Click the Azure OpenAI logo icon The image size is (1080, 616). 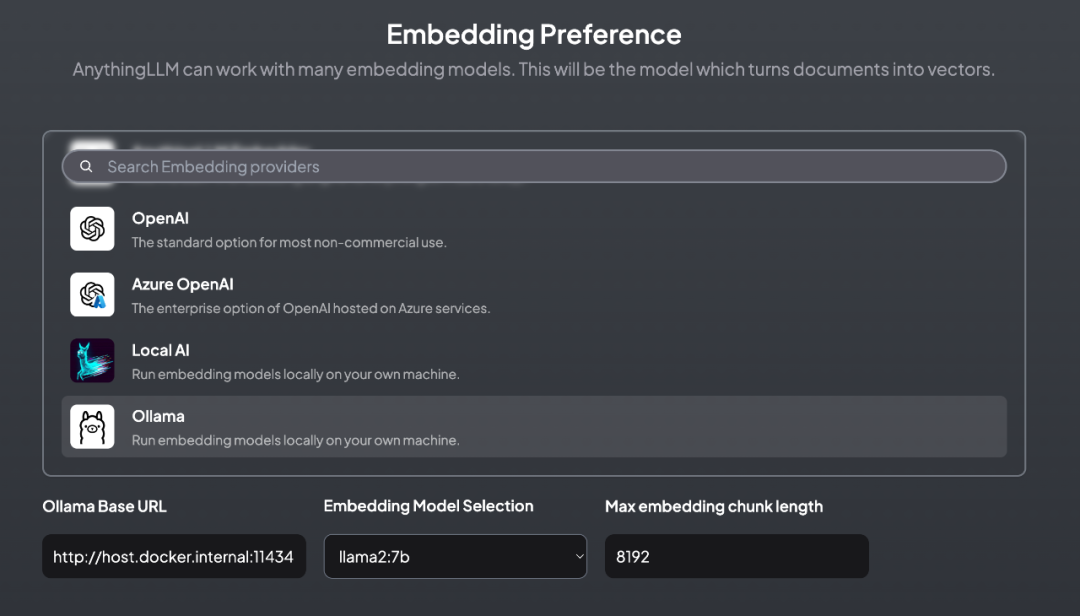[92, 295]
